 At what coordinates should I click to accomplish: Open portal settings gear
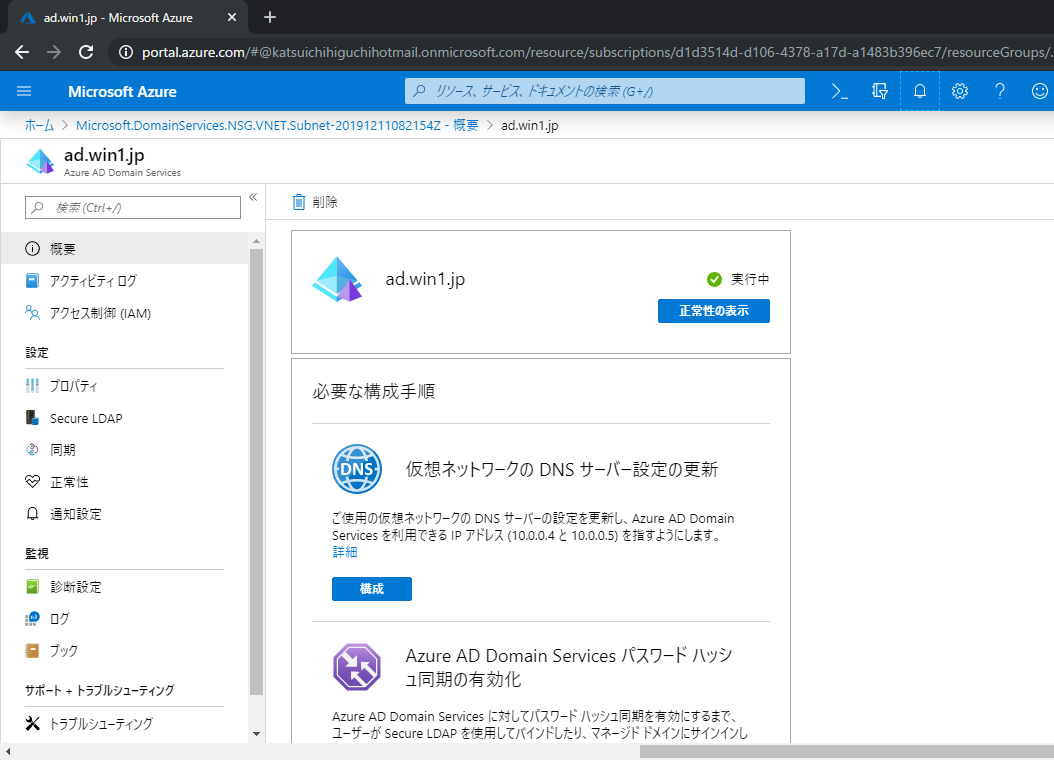[960, 91]
